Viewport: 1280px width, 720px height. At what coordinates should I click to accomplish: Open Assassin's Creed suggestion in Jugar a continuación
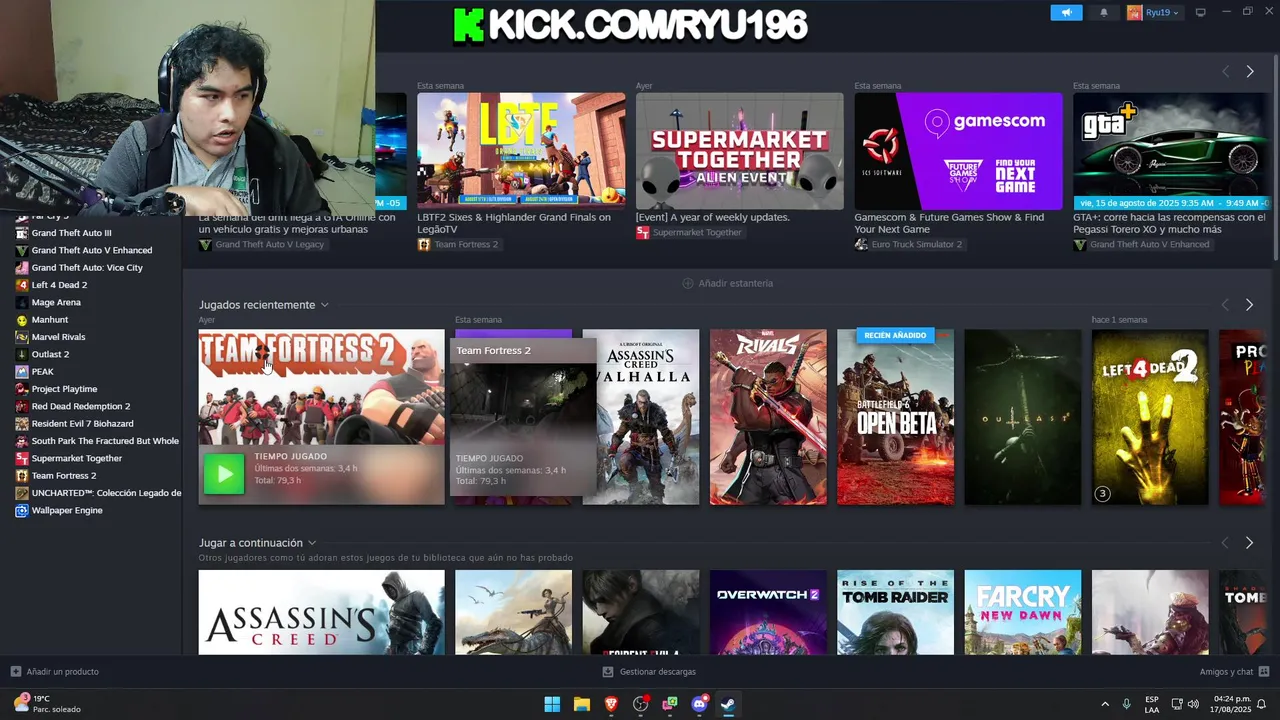(x=321, y=612)
